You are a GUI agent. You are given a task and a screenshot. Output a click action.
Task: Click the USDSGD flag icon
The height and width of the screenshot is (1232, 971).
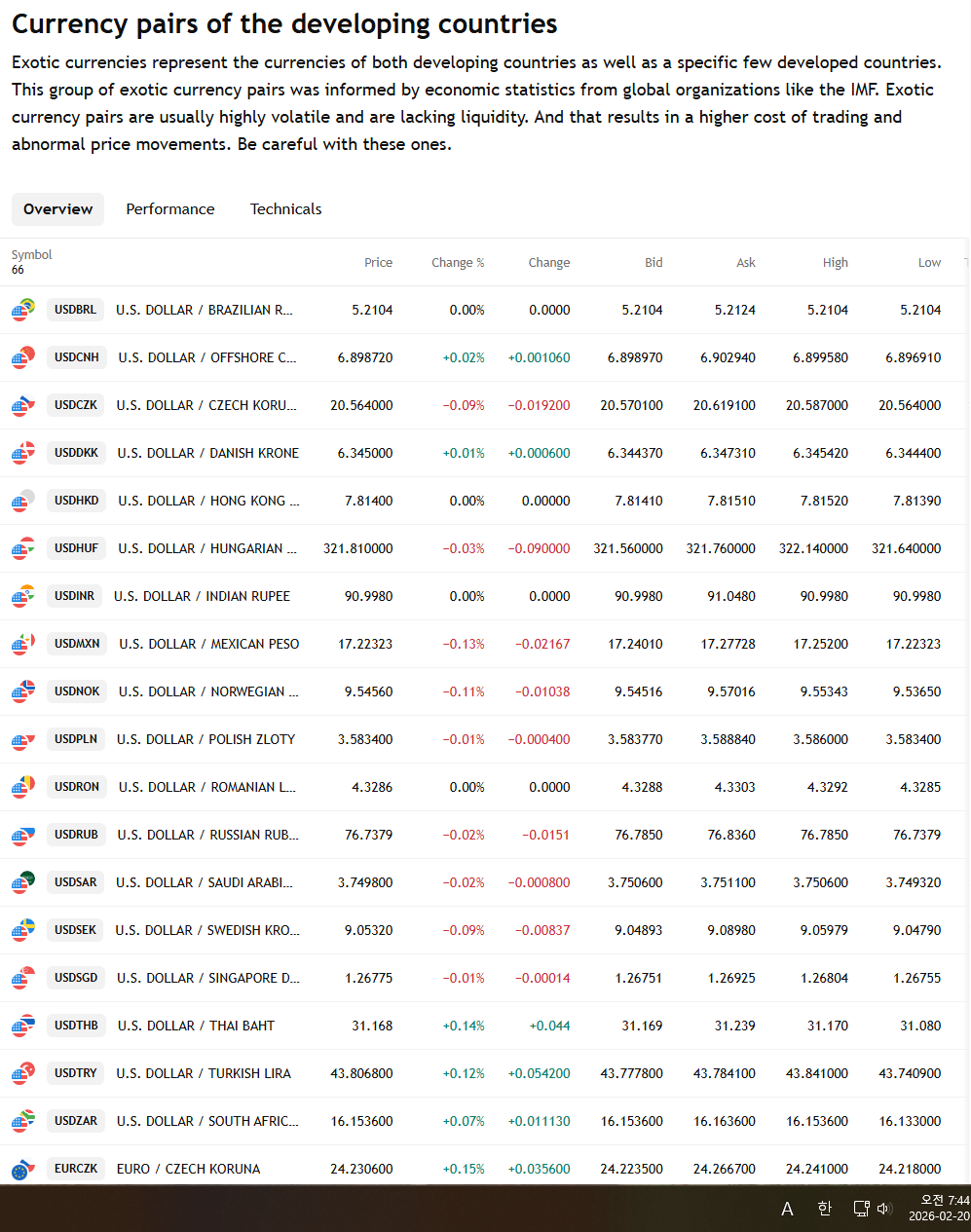[x=23, y=978]
